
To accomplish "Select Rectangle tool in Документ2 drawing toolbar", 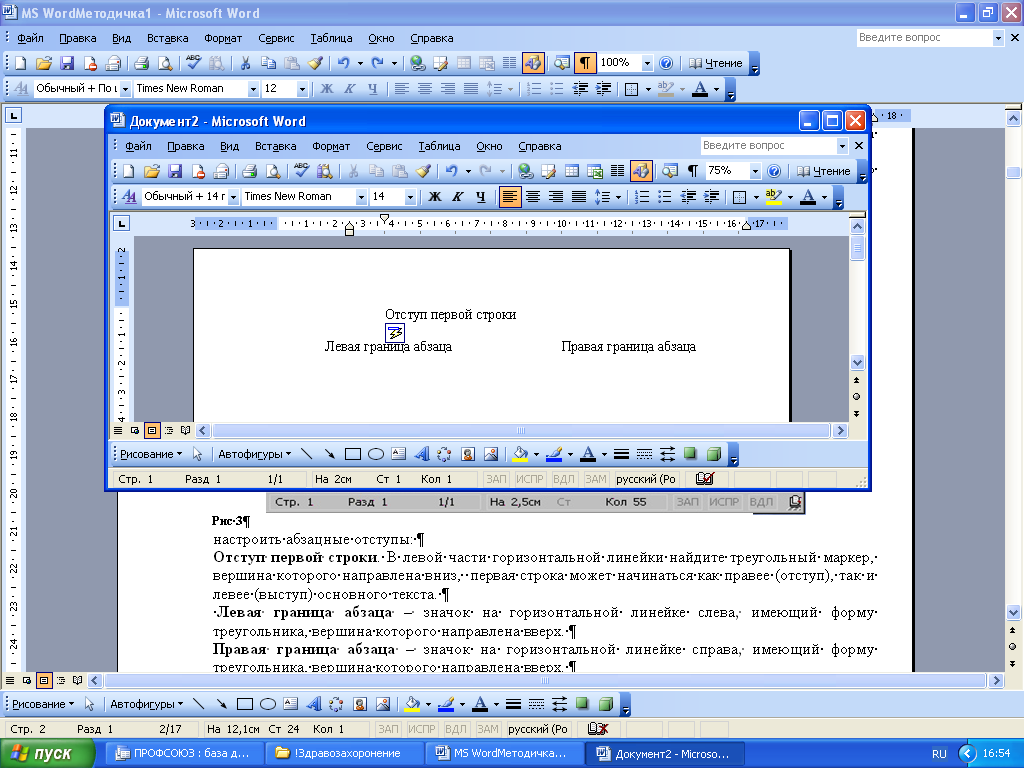I will 353,454.
